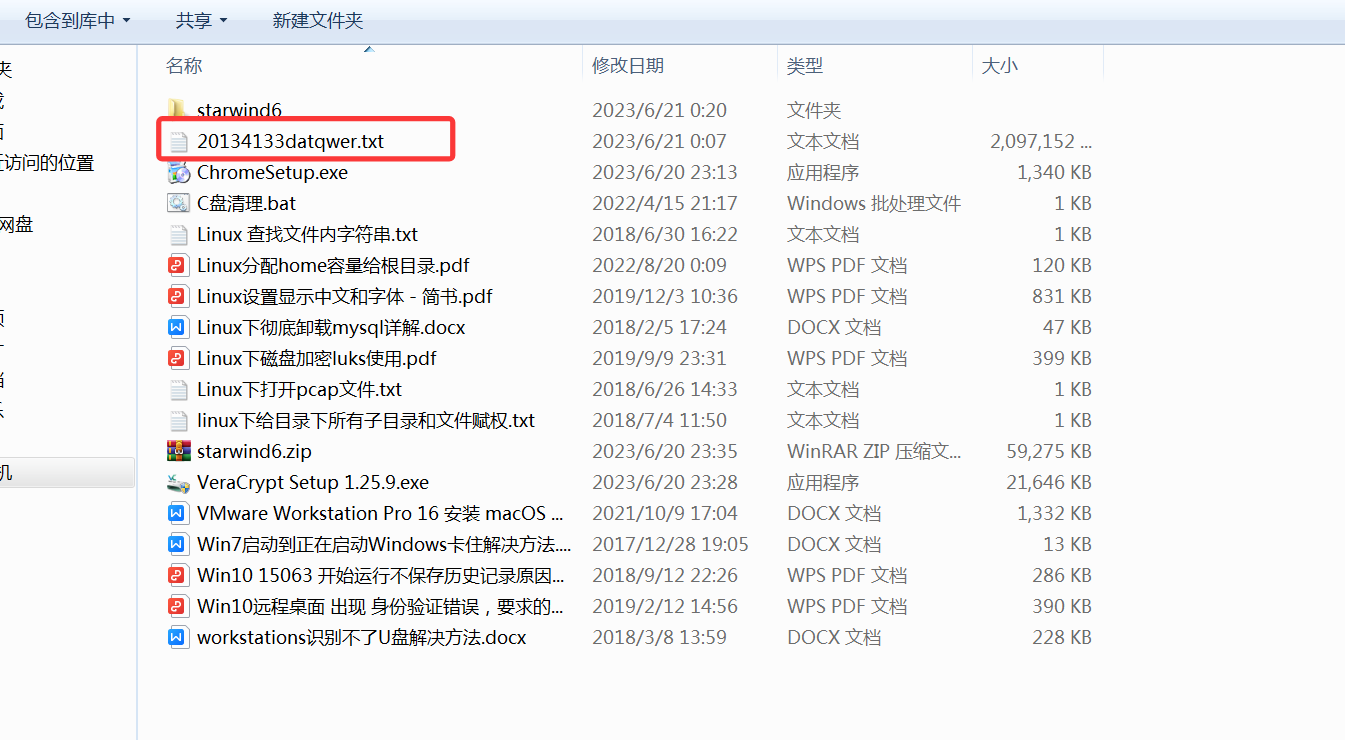Click the type text WinRAR ZIP 压缩文件

(874, 451)
